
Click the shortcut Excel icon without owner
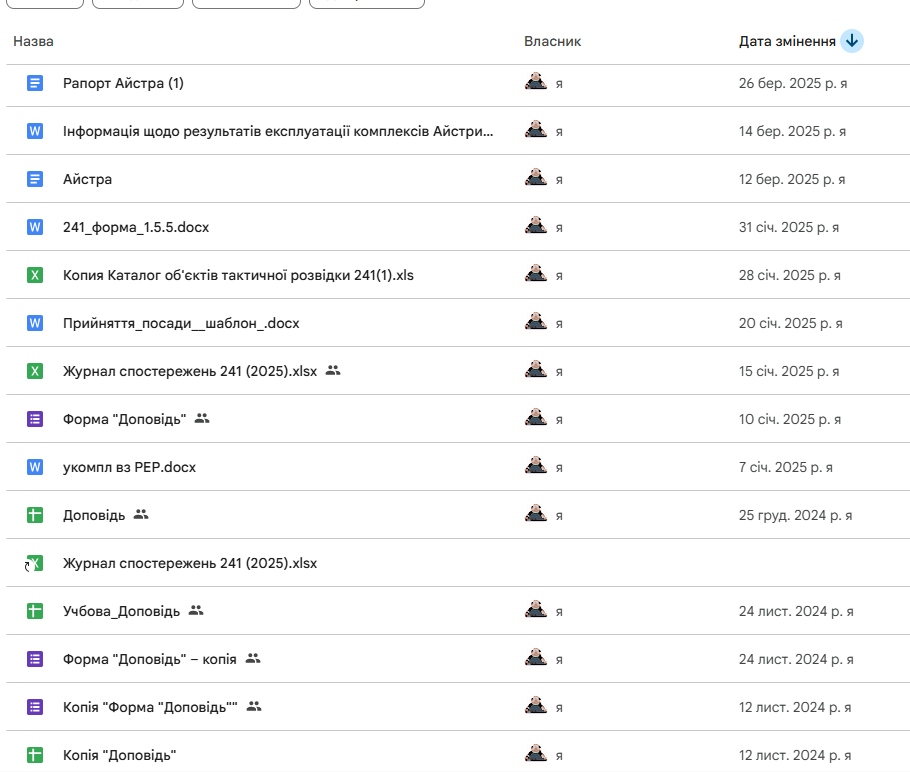click(34, 563)
